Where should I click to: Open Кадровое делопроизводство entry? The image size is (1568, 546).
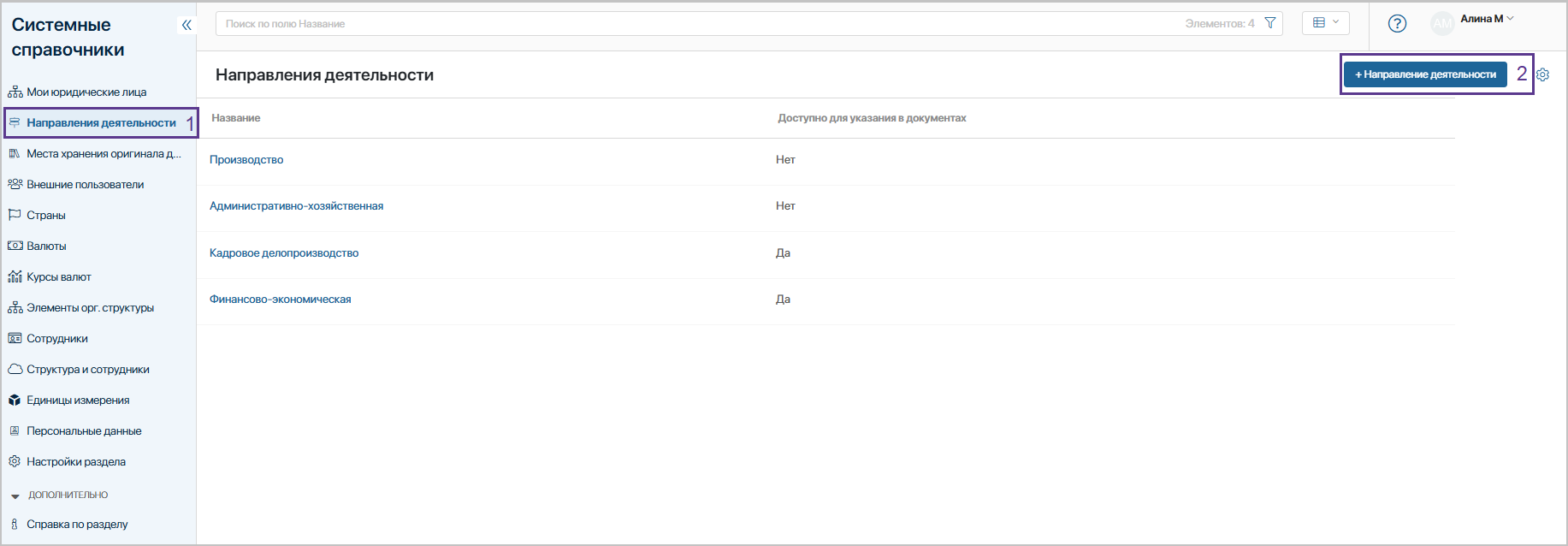click(x=284, y=253)
